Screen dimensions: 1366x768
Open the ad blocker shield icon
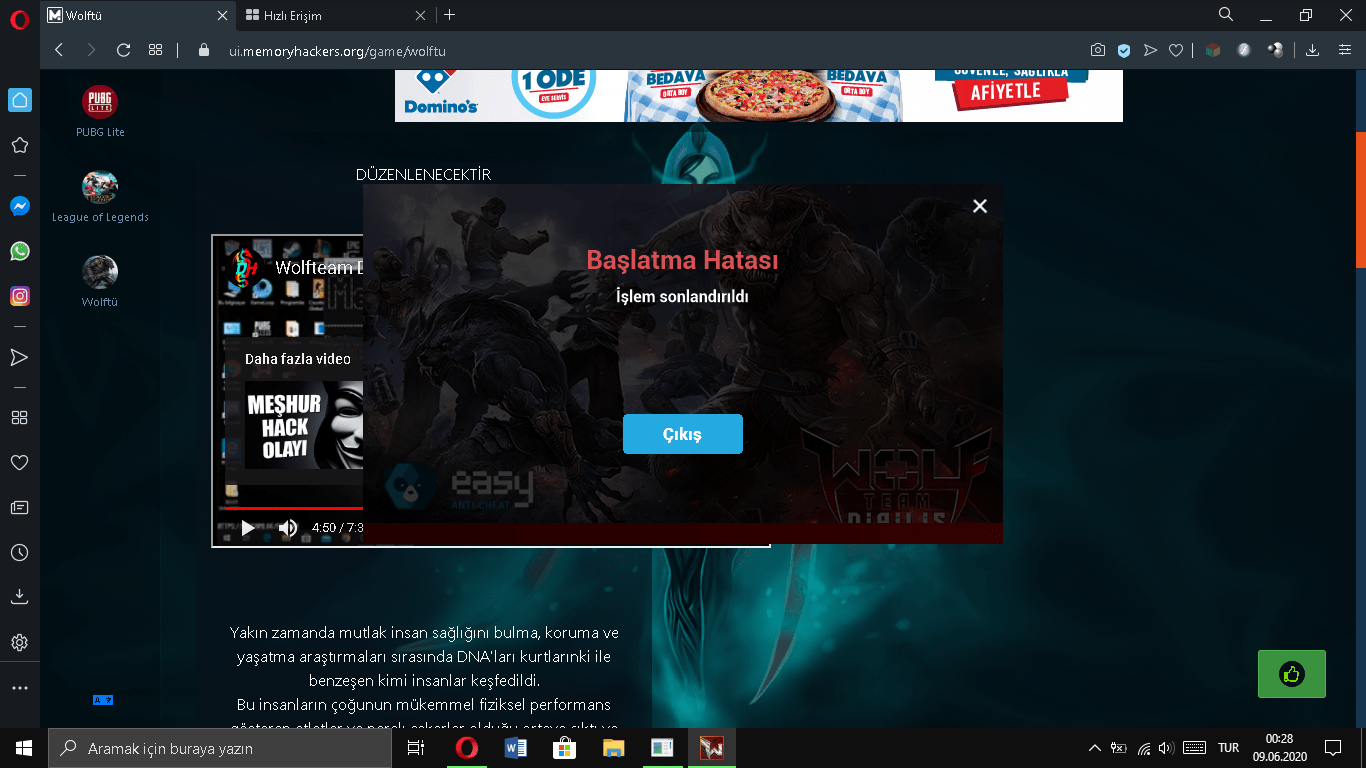pos(1124,50)
